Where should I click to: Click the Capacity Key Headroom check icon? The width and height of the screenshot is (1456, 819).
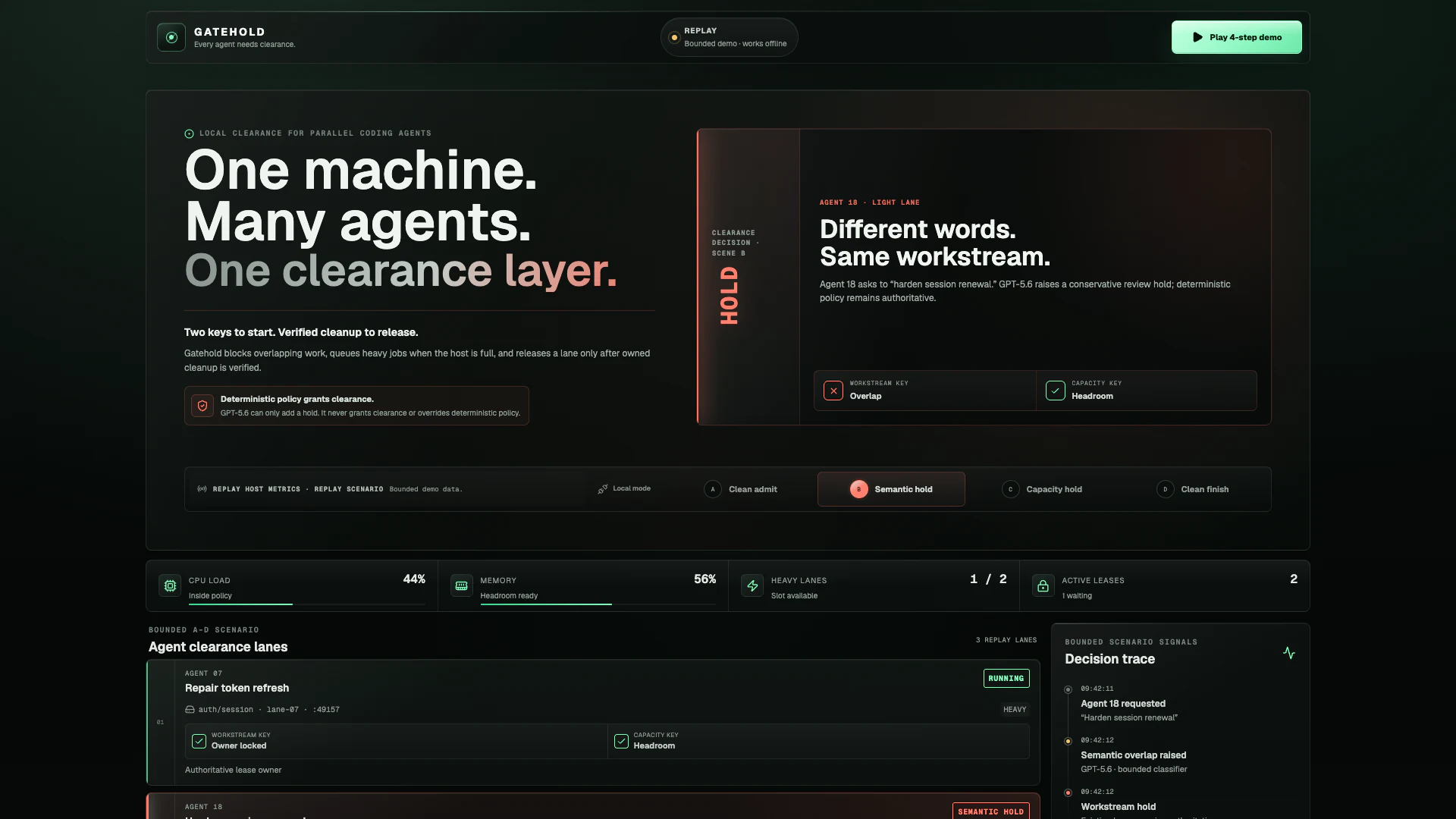pos(1056,391)
